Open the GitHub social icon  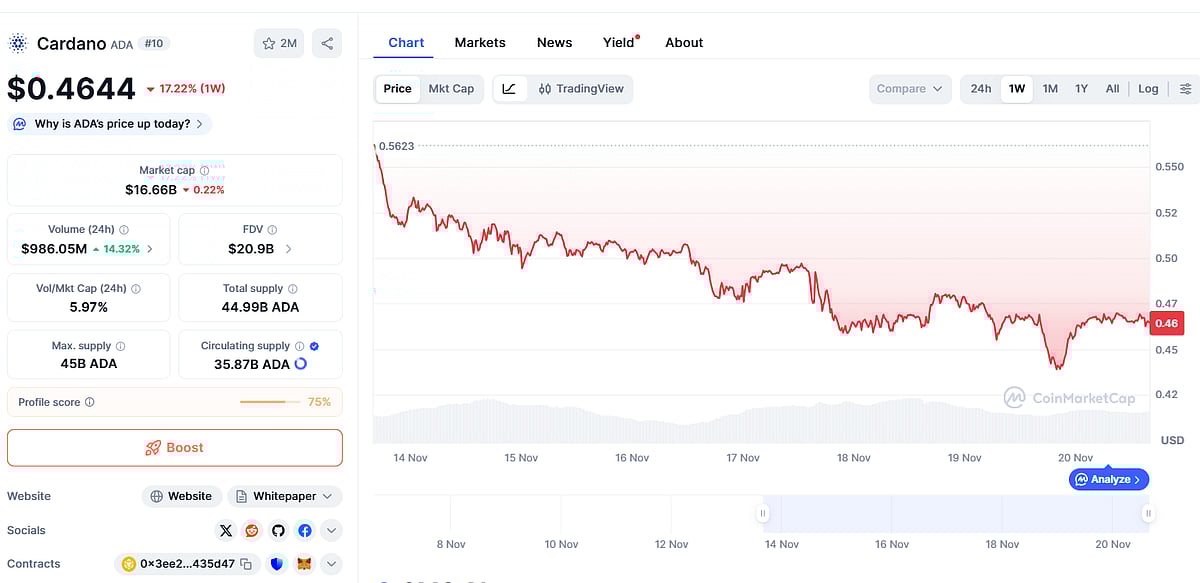click(x=278, y=530)
